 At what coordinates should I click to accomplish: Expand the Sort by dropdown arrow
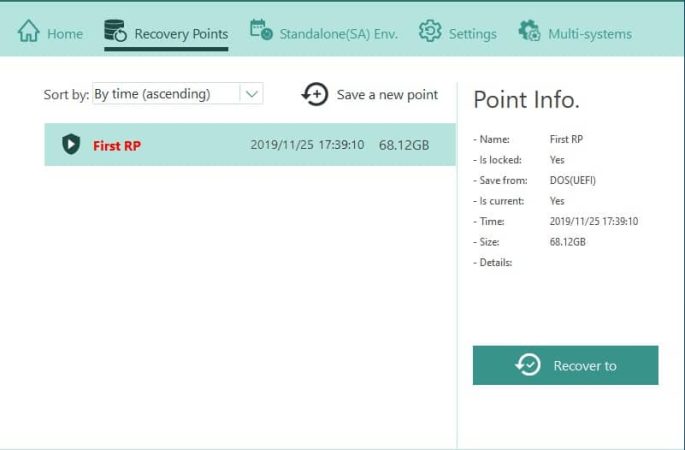252,94
